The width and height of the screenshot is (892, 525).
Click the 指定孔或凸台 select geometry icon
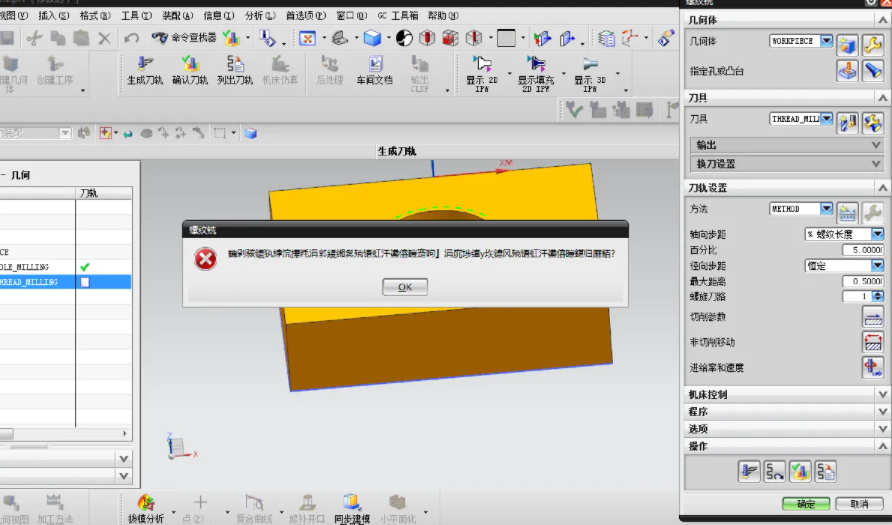pos(847,71)
